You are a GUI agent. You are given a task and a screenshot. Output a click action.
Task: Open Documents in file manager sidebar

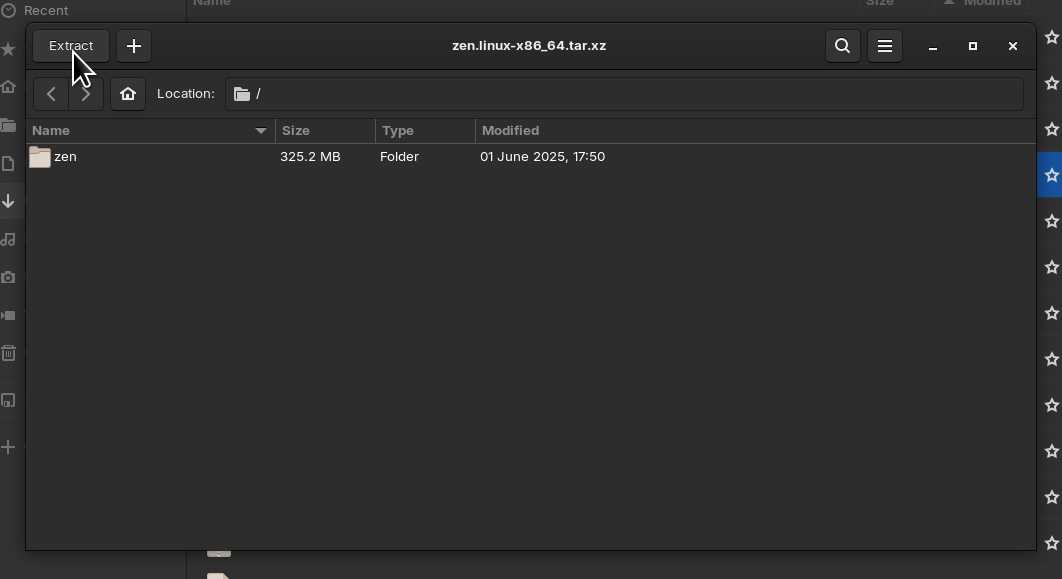[8, 163]
